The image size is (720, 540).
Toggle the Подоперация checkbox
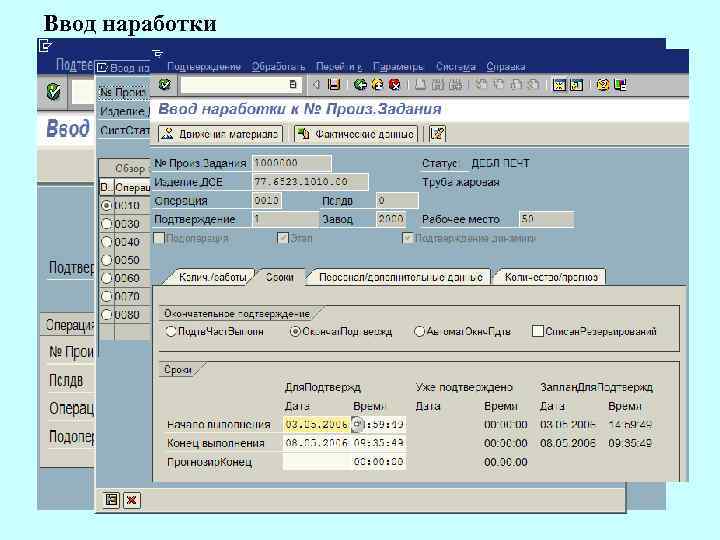pyautogui.click(x=159, y=238)
